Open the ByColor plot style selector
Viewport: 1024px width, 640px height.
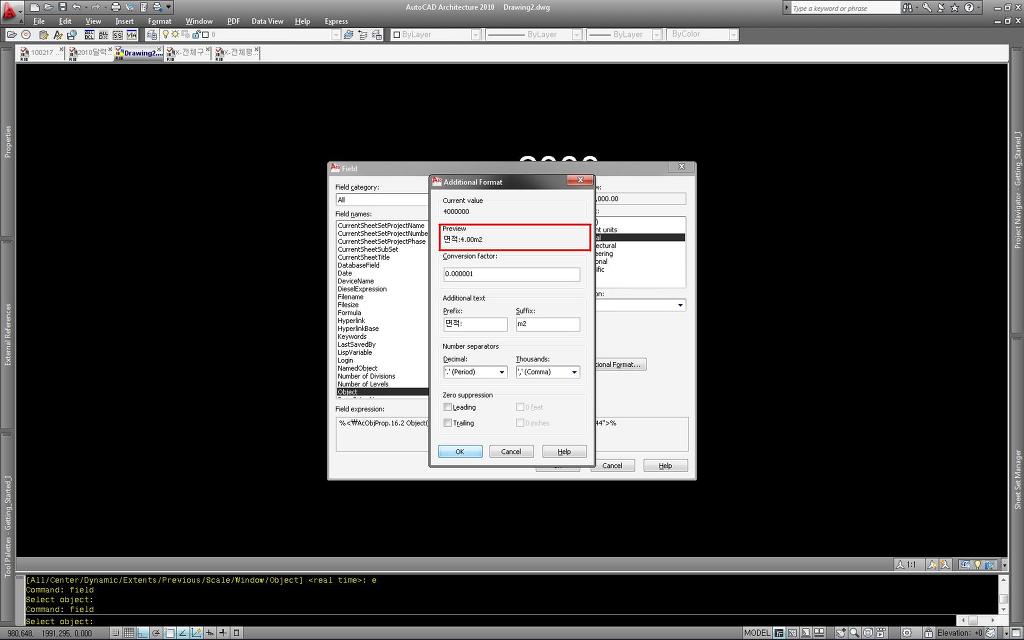(x=701, y=34)
